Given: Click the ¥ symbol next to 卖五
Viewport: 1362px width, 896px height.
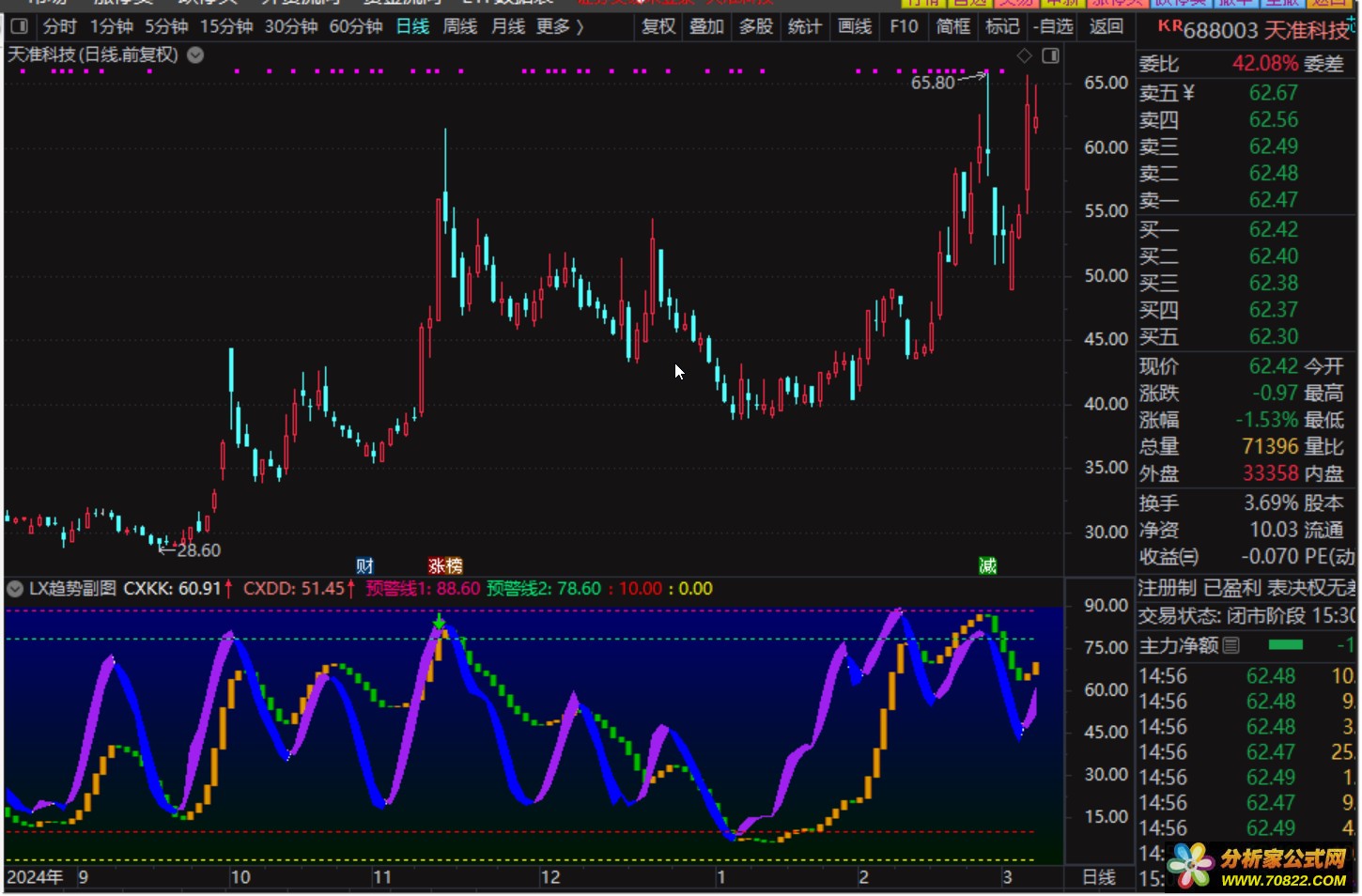Looking at the screenshot, I should (x=1188, y=92).
